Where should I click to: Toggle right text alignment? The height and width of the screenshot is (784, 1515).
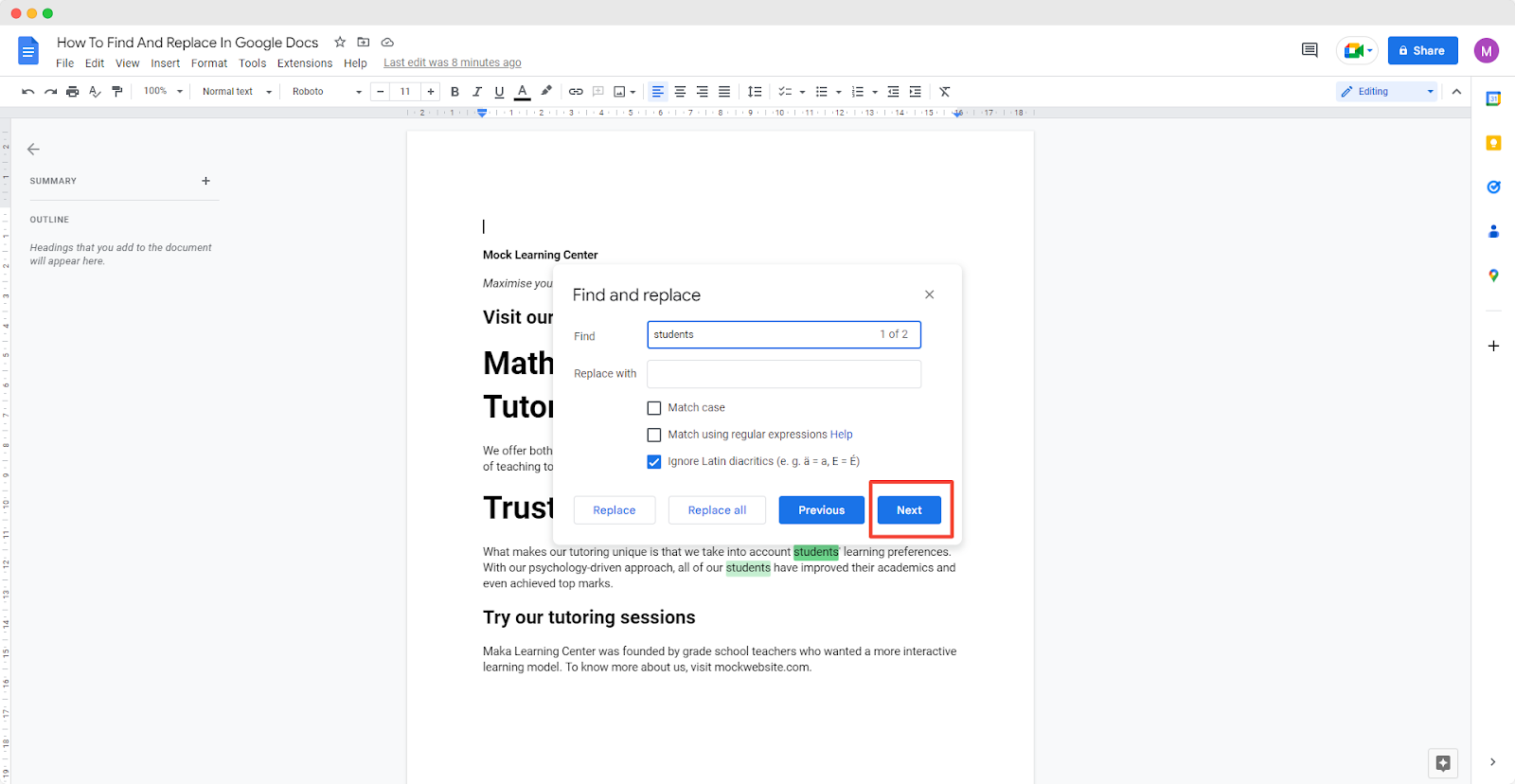(x=702, y=92)
